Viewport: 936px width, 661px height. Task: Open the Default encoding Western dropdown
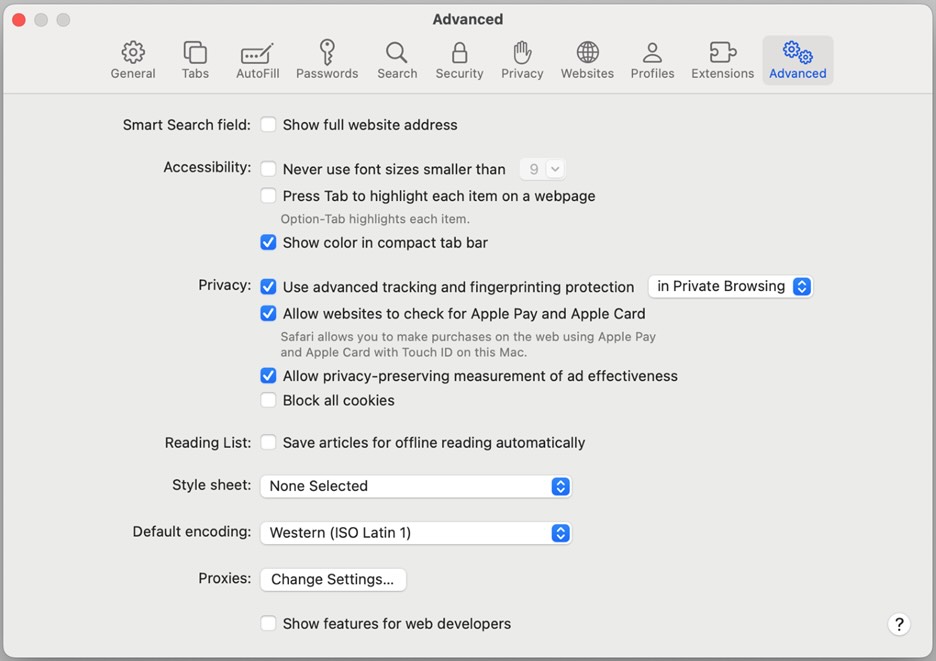point(415,533)
